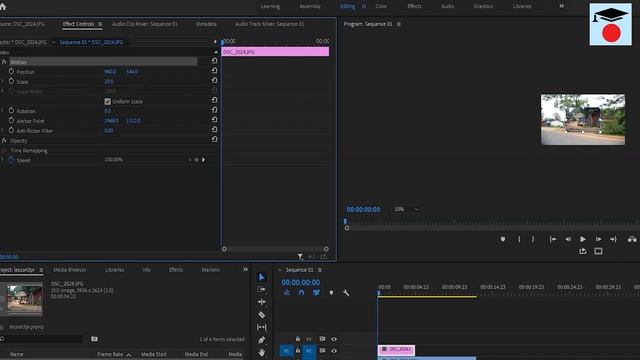The height and width of the screenshot is (360, 640).
Task: Select the Selection tool arrow
Action: (x=262, y=277)
